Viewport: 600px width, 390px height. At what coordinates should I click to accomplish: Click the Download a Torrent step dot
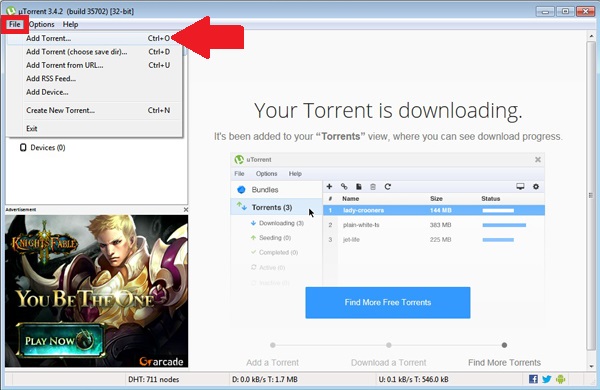pos(388,345)
